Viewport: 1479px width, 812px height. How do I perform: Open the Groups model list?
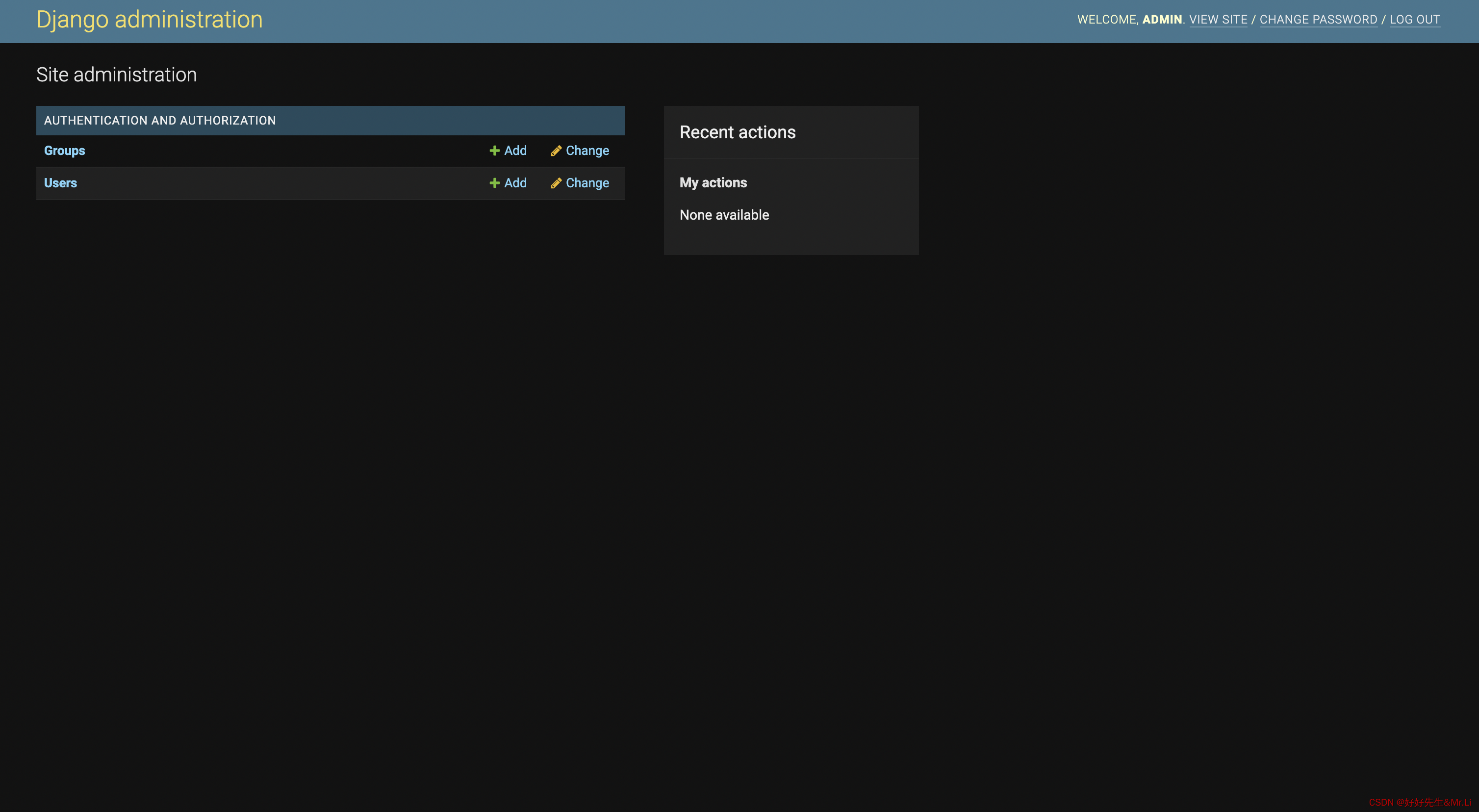click(x=64, y=151)
